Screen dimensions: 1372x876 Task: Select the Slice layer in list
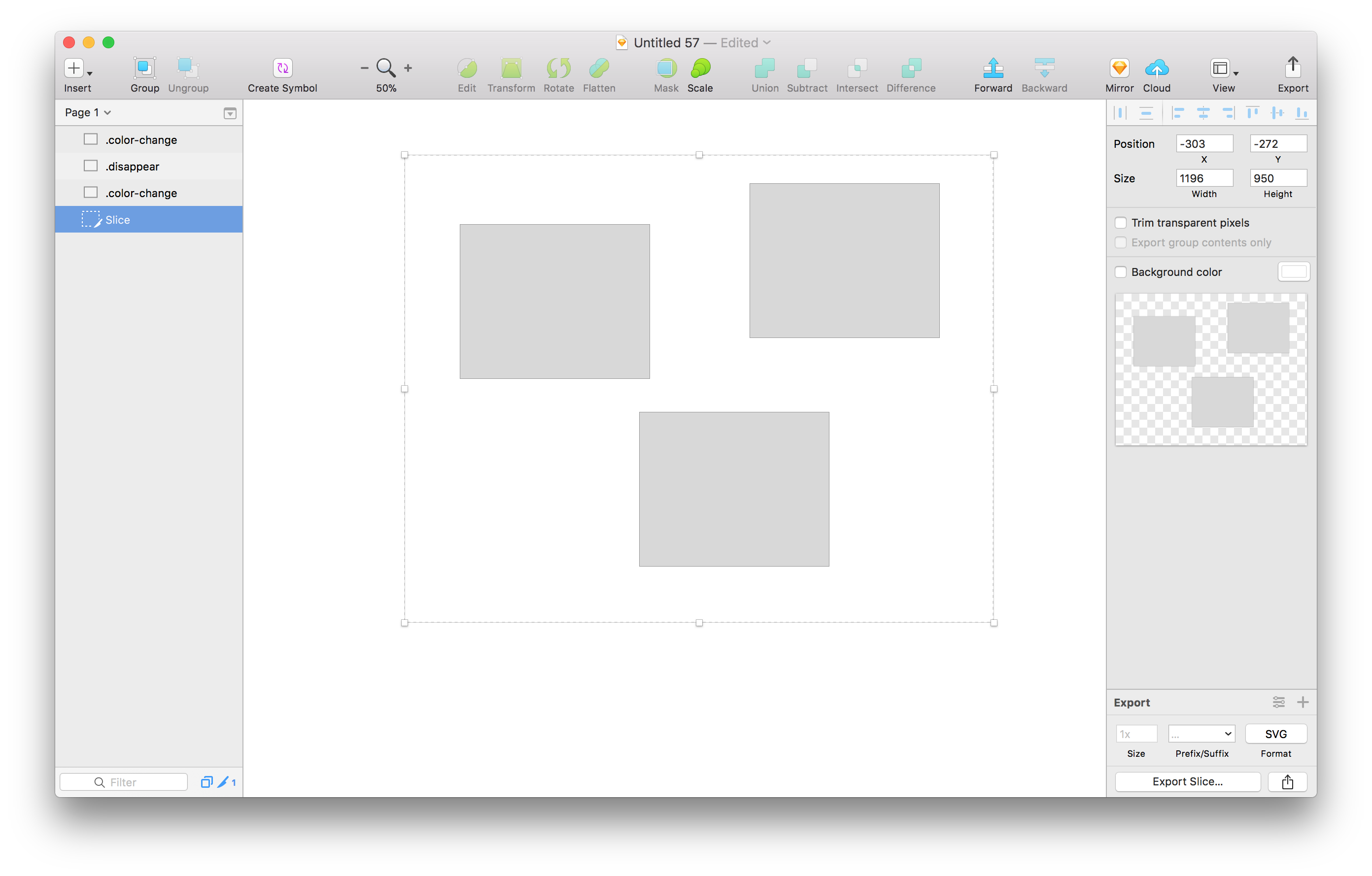tap(118, 220)
